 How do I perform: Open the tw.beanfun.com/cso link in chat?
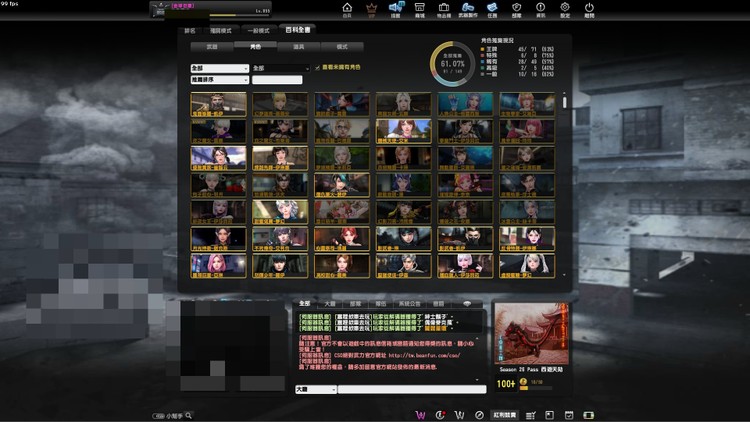[424, 355]
